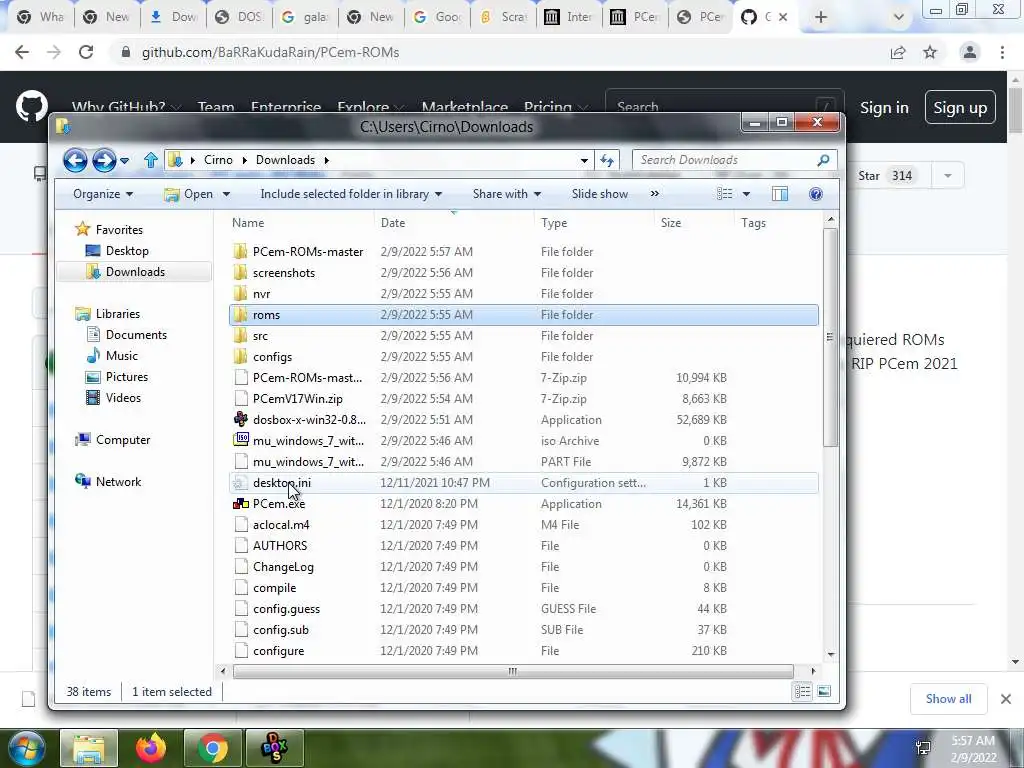This screenshot has width=1024, height=768.
Task: Go up one folder level arrow
Action: (151, 160)
